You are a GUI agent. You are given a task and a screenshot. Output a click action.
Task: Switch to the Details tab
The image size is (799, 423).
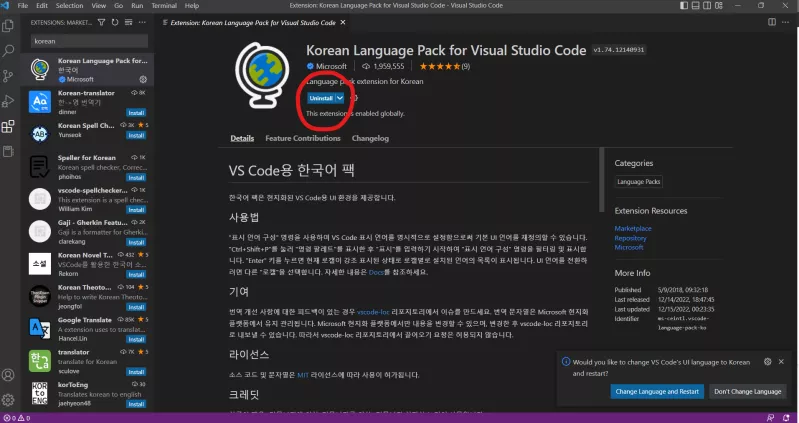click(x=242, y=138)
